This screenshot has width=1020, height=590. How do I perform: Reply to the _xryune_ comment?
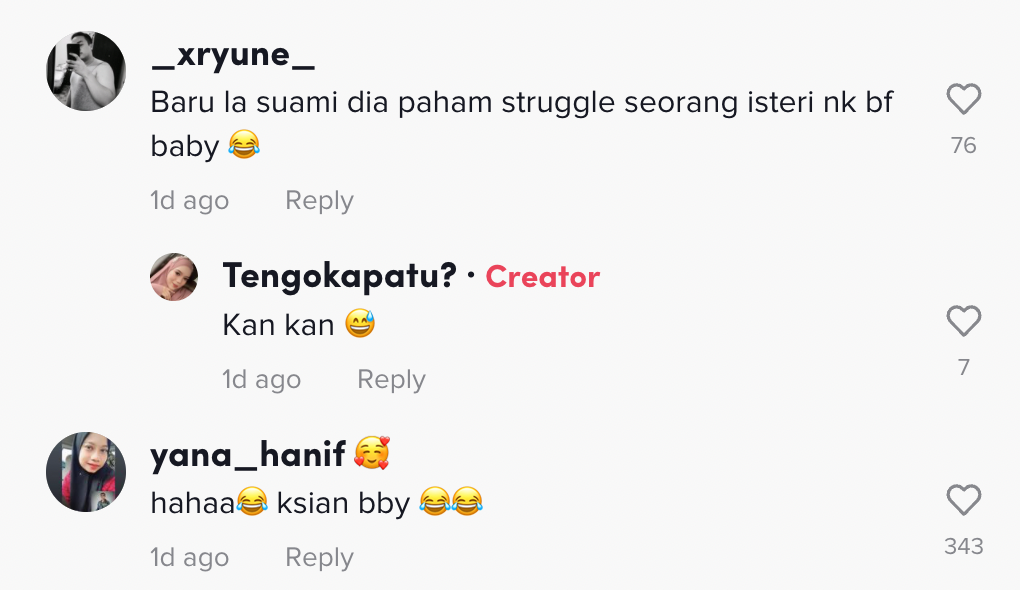coord(319,201)
